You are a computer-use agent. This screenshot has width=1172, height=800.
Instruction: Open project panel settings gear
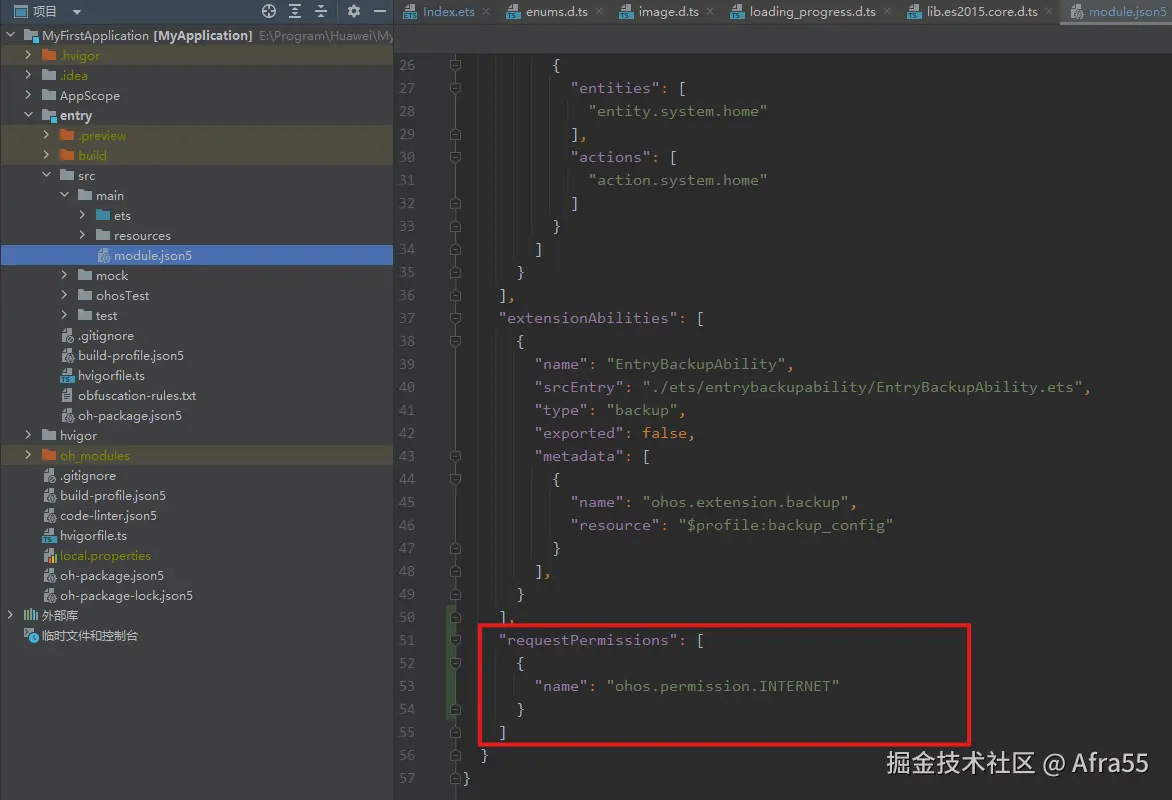click(354, 11)
